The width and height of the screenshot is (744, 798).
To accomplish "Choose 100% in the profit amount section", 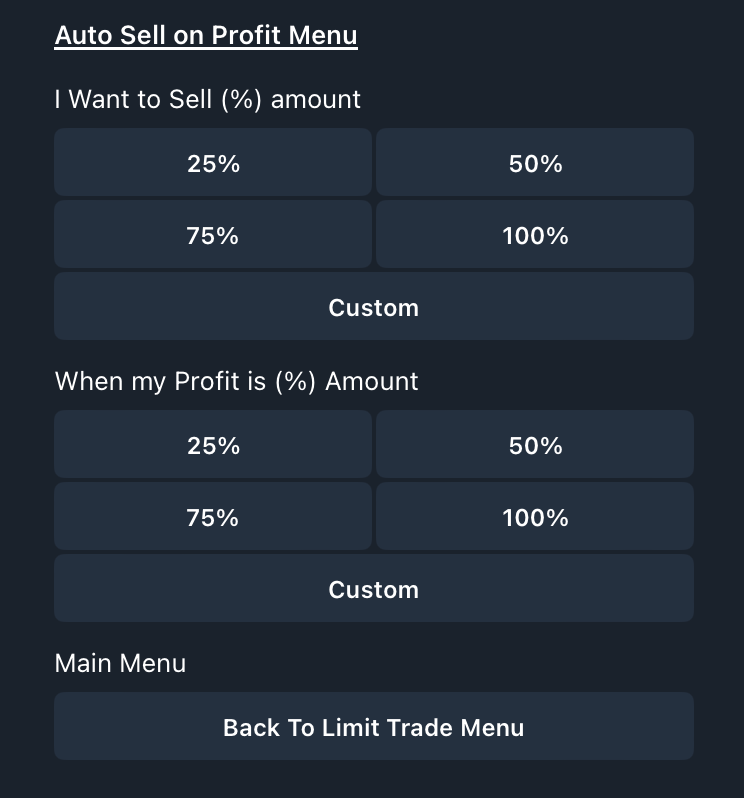I will coord(535,517).
